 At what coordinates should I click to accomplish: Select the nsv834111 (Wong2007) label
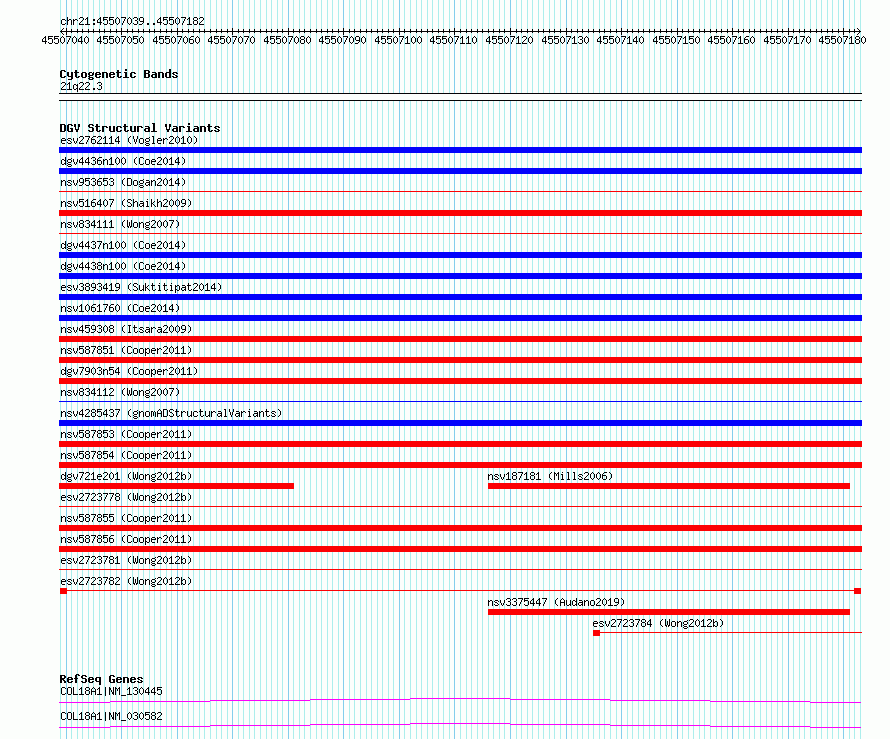coord(120,224)
